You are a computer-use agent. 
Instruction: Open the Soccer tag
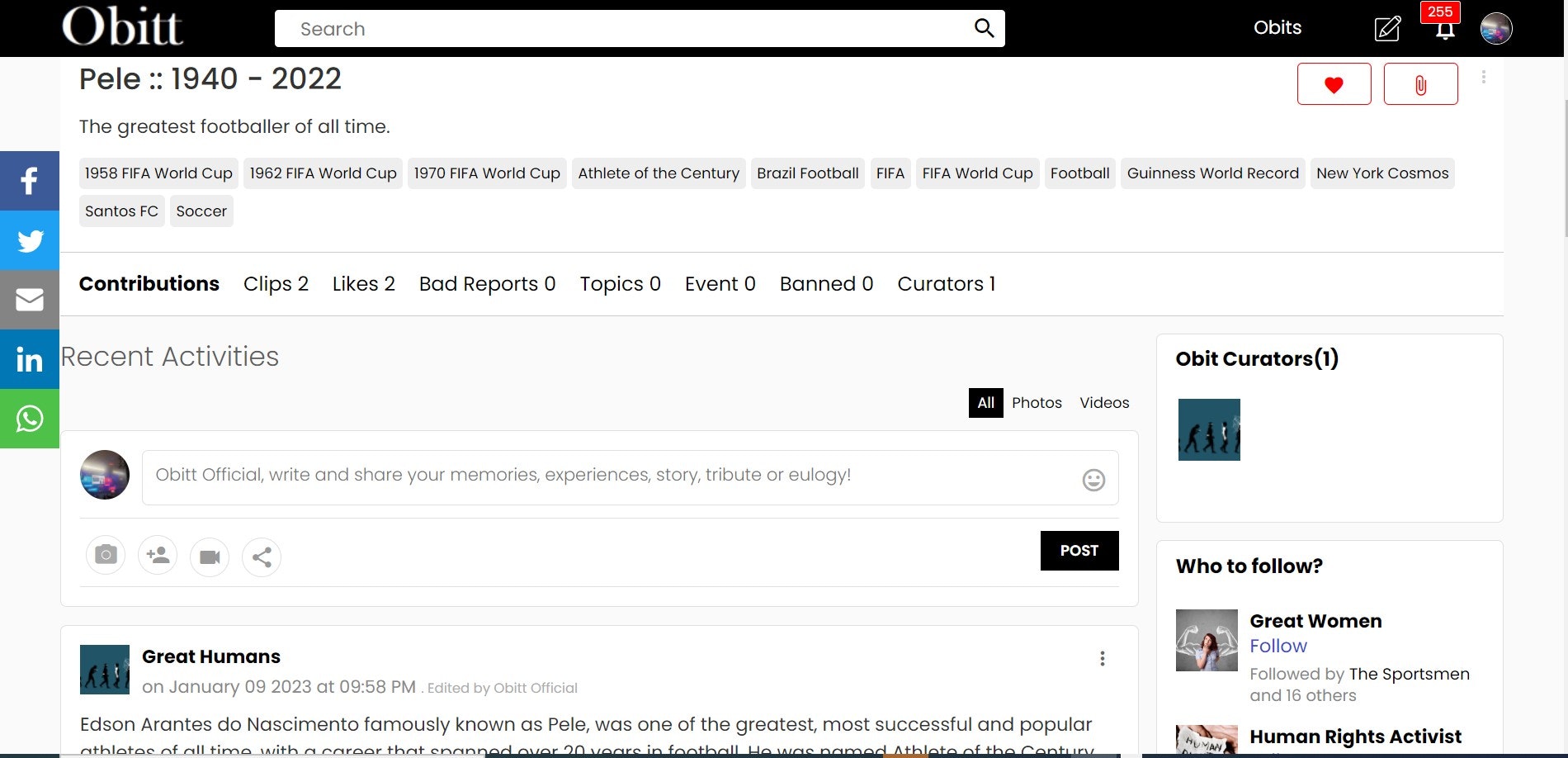tap(201, 211)
